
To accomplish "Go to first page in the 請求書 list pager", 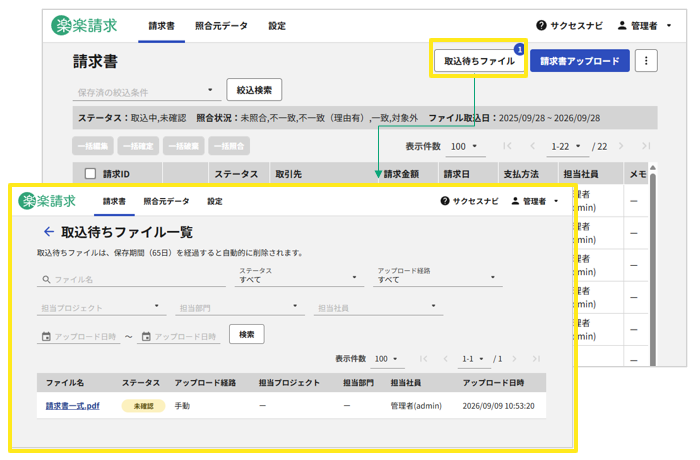I will coord(507,146).
